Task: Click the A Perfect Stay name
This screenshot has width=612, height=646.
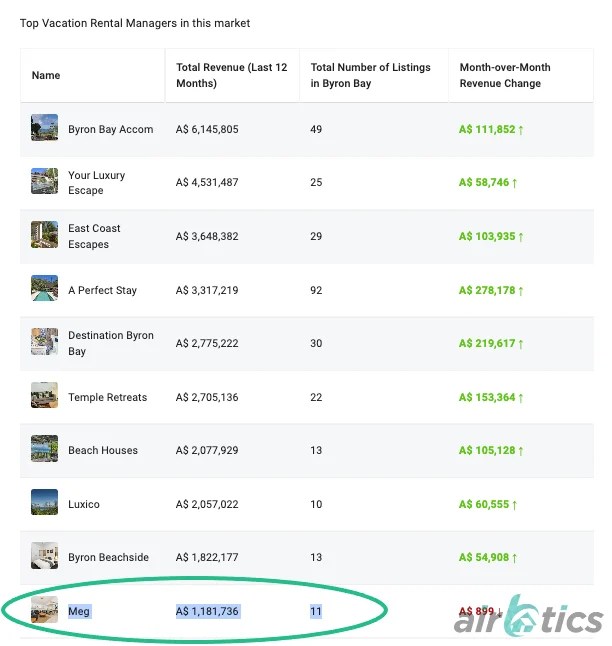Action: (102, 290)
